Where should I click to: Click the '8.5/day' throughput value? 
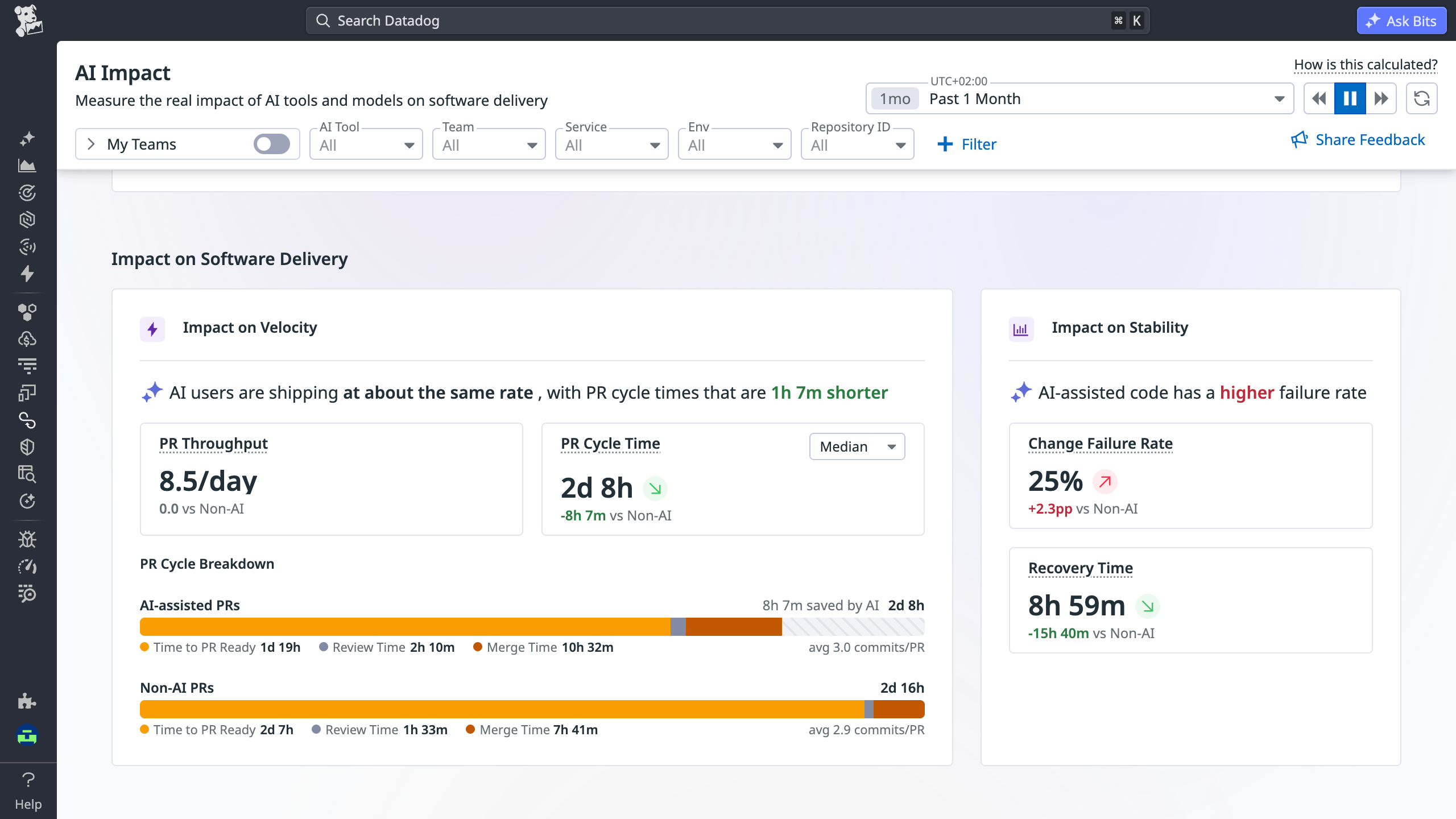click(x=208, y=481)
